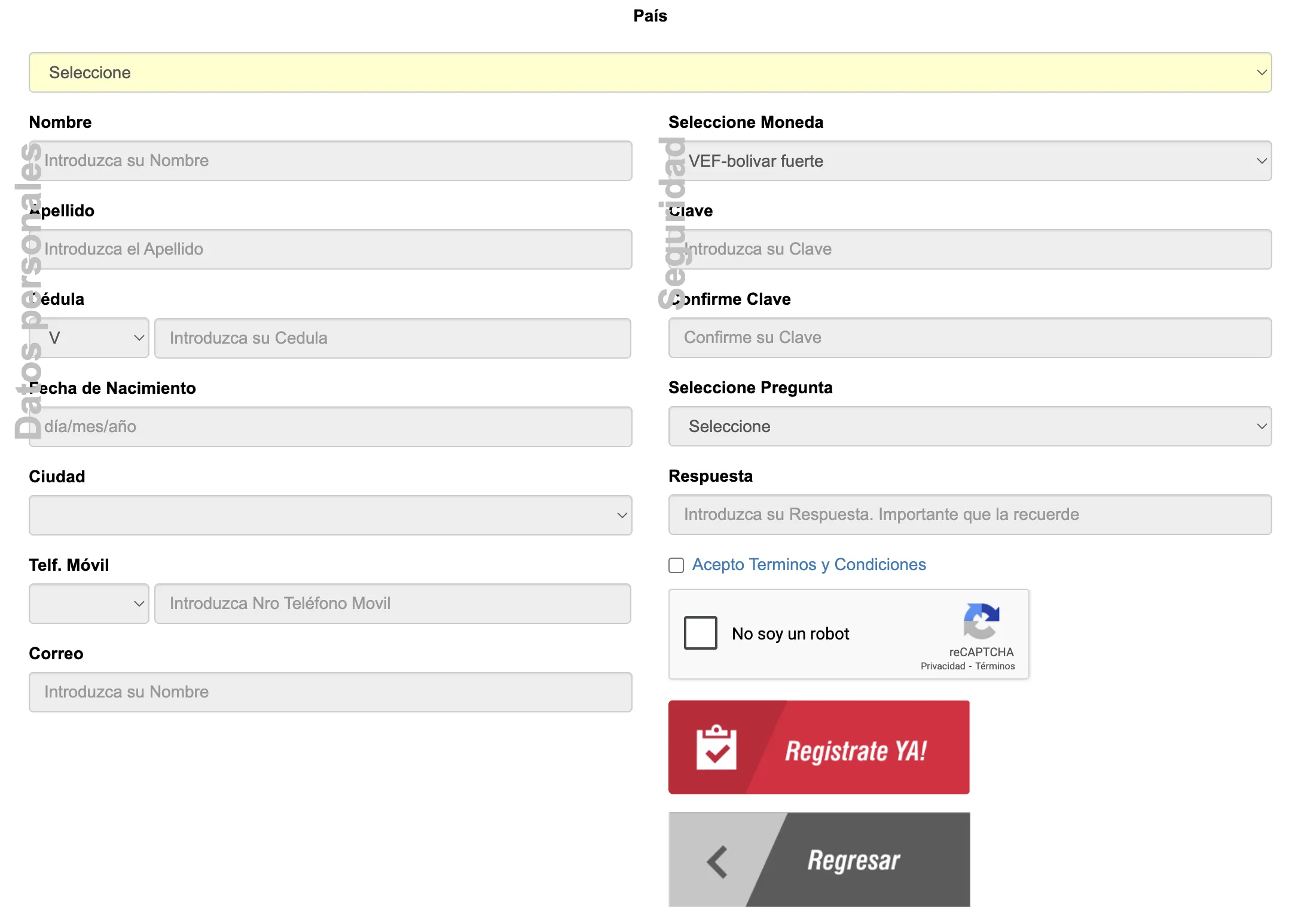Click the reCAPTCHA logo icon
1295x924 pixels.
pyautogui.click(x=981, y=621)
